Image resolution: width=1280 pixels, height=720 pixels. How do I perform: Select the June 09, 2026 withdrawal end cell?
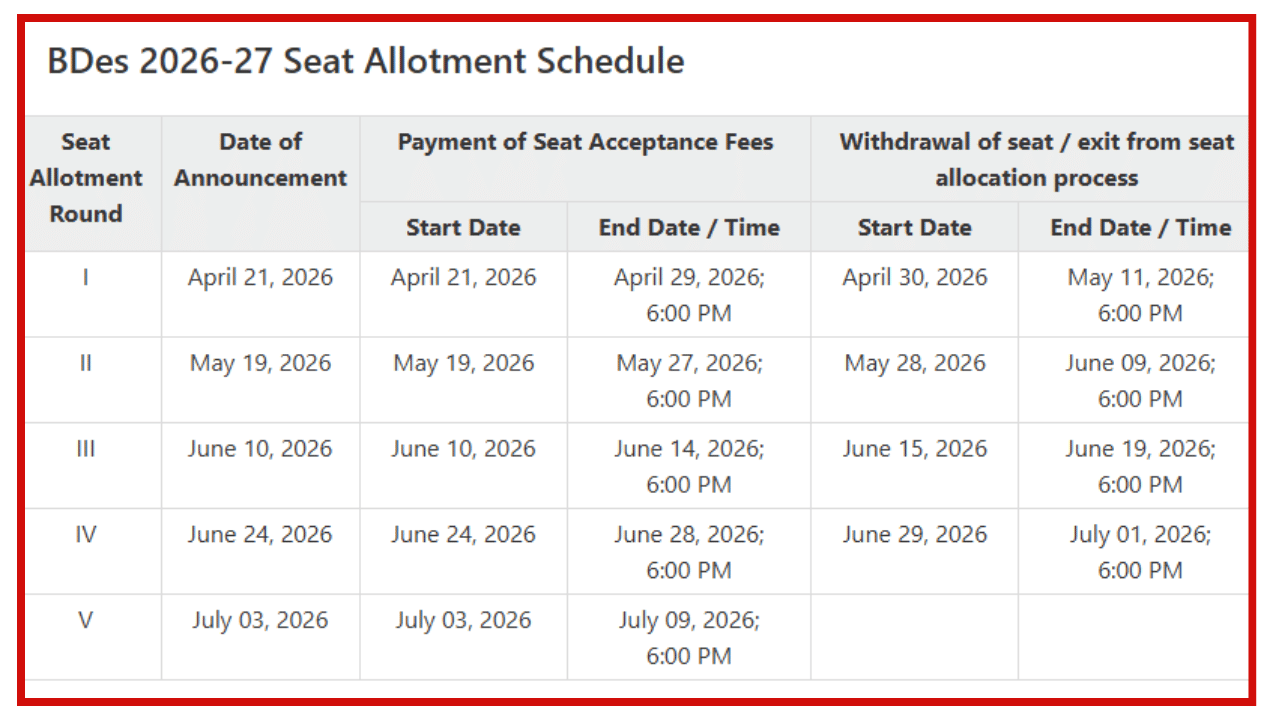click(1140, 363)
